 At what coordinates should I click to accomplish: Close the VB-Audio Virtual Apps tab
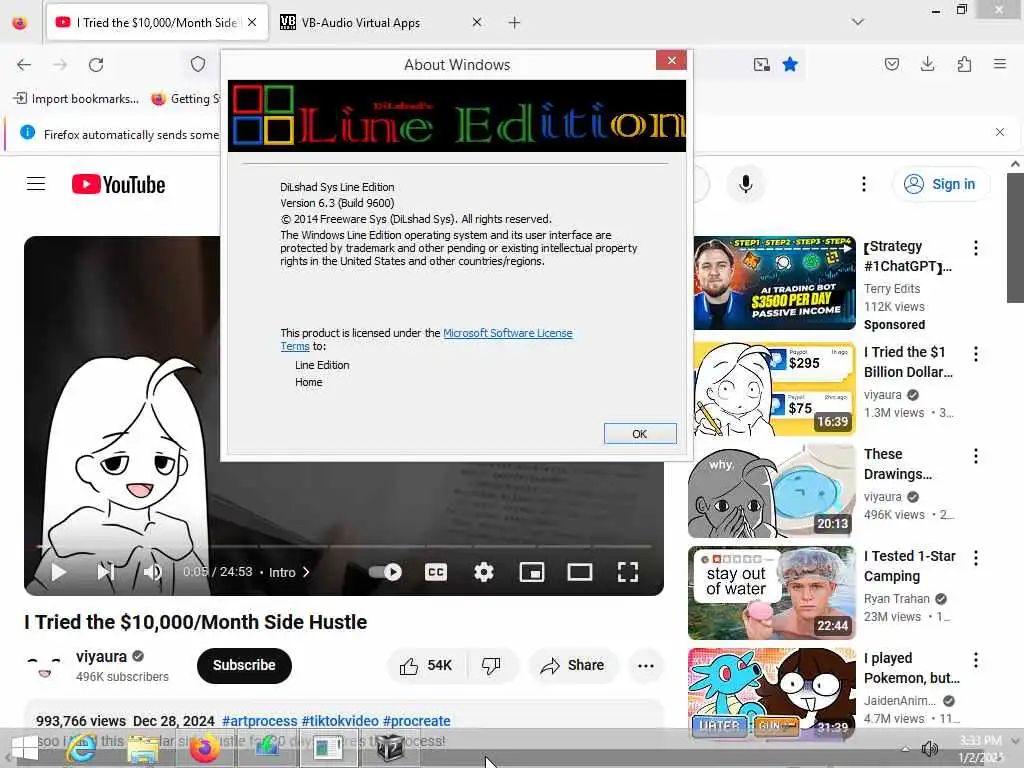477,23
